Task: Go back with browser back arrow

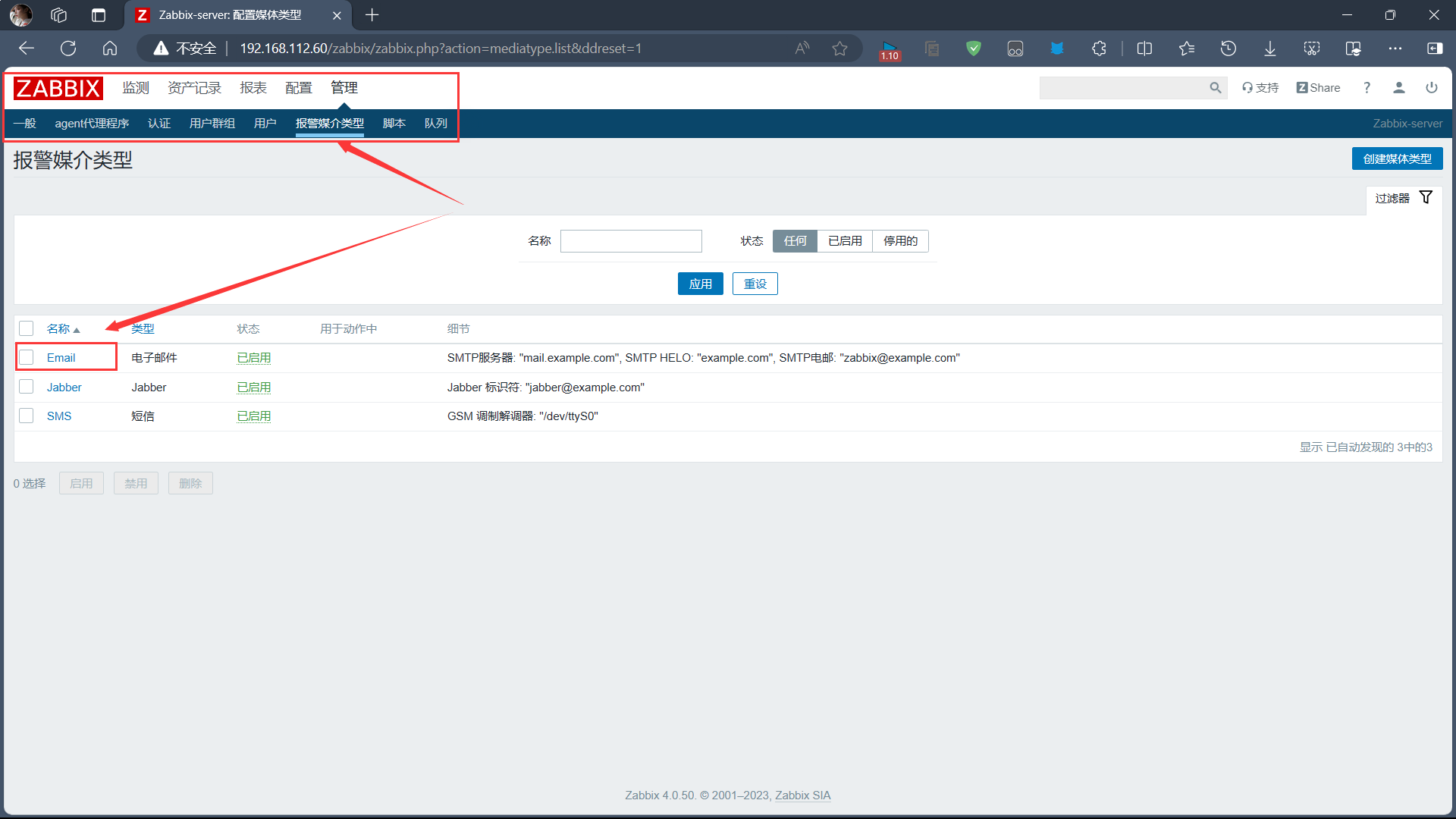Action: [27, 49]
